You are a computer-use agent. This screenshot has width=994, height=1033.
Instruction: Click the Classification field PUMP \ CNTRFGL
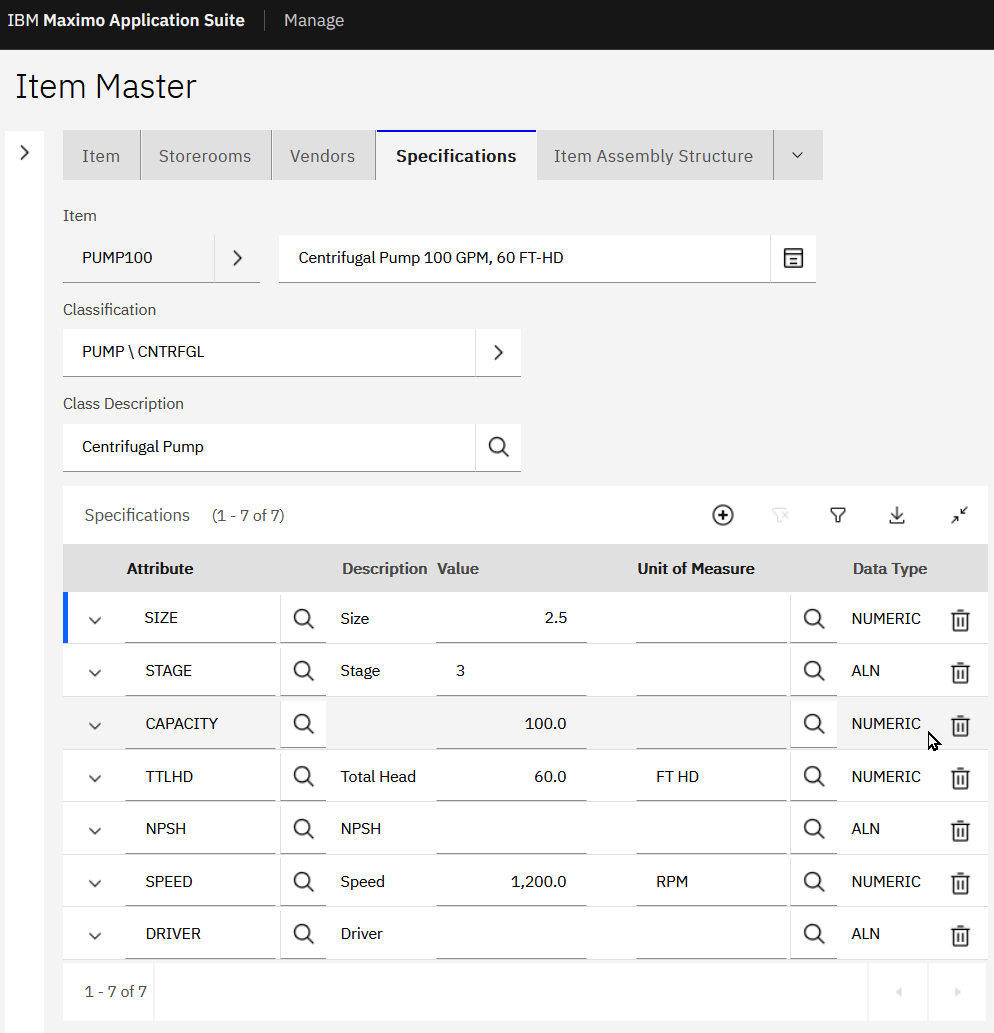[269, 352]
